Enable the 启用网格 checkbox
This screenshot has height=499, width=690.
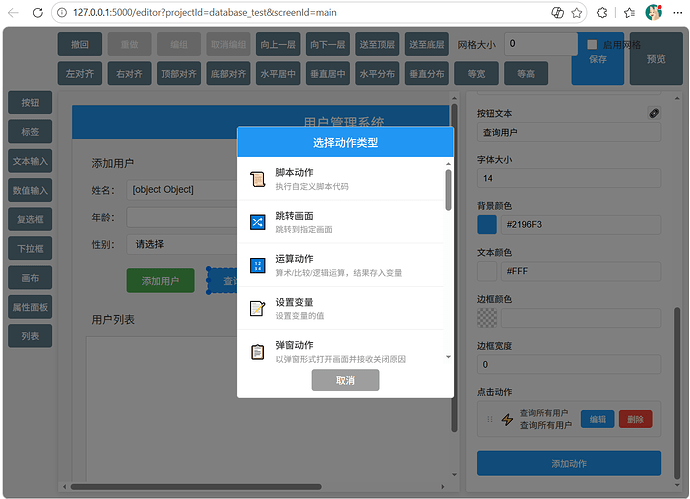tap(592, 44)
